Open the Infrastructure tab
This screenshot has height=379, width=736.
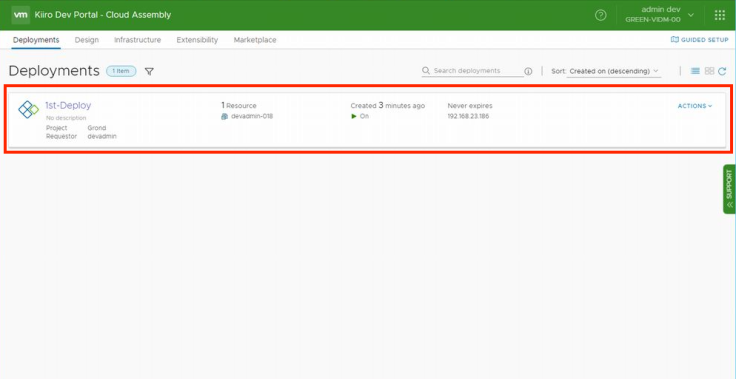click(x=138, y=40)
